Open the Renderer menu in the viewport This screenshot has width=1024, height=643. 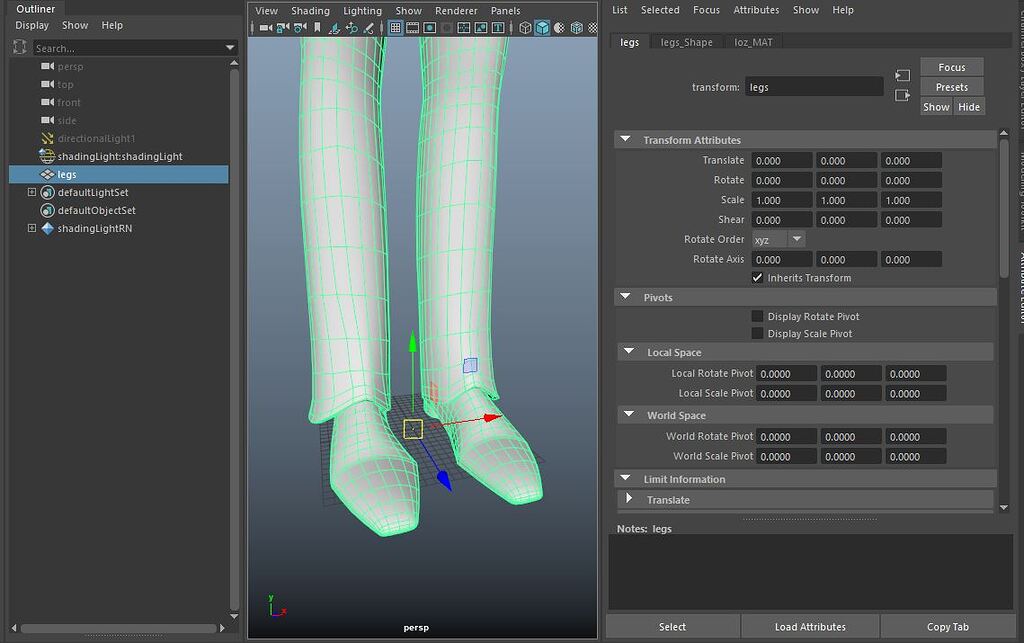click(456, 10)
